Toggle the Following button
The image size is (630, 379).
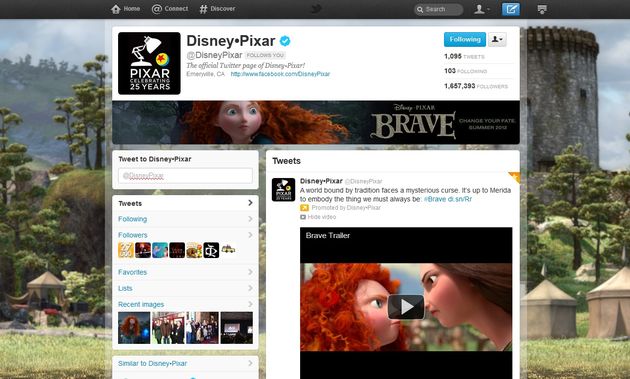tap(465, 39)
